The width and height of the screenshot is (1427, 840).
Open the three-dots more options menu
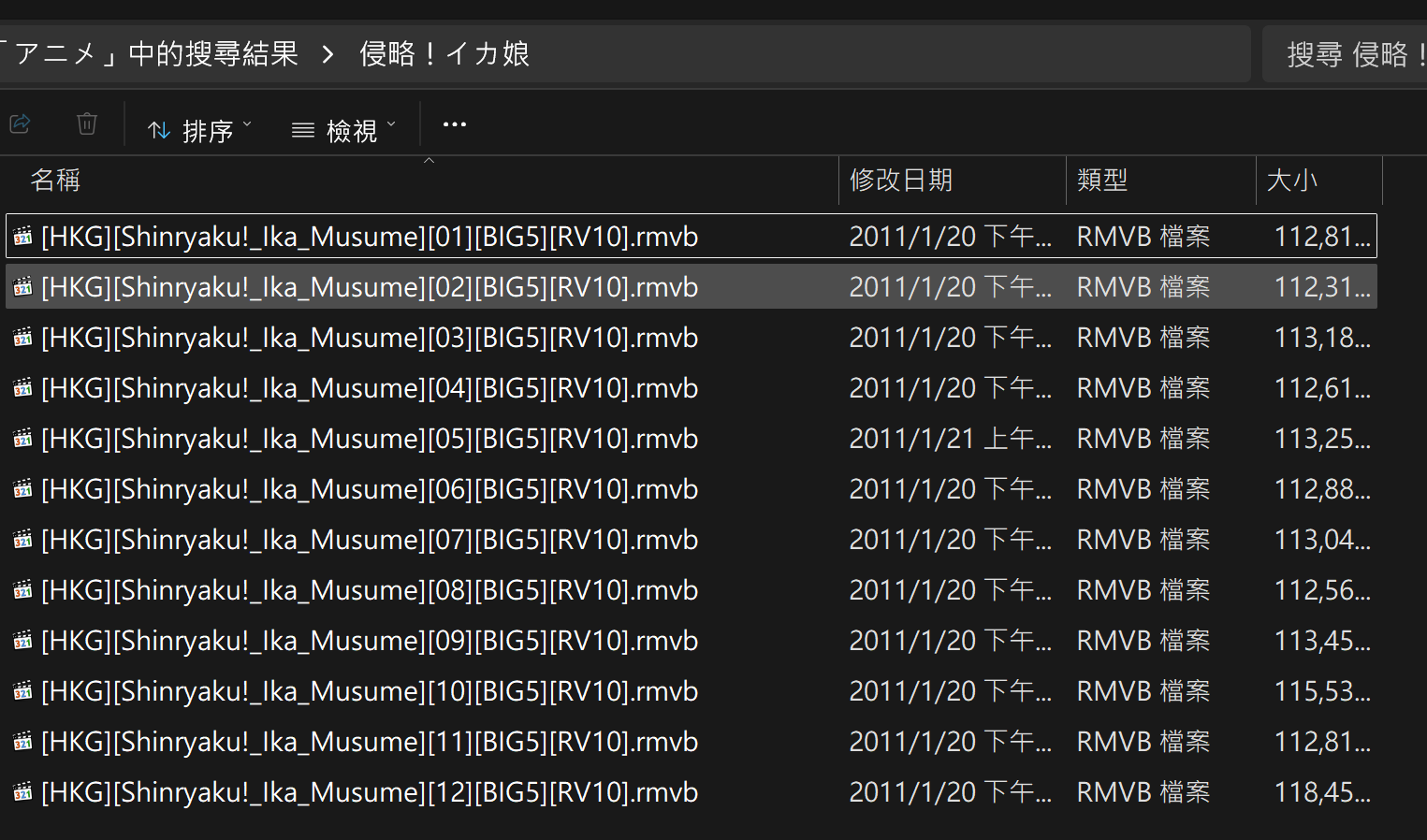tap(455, 124)
